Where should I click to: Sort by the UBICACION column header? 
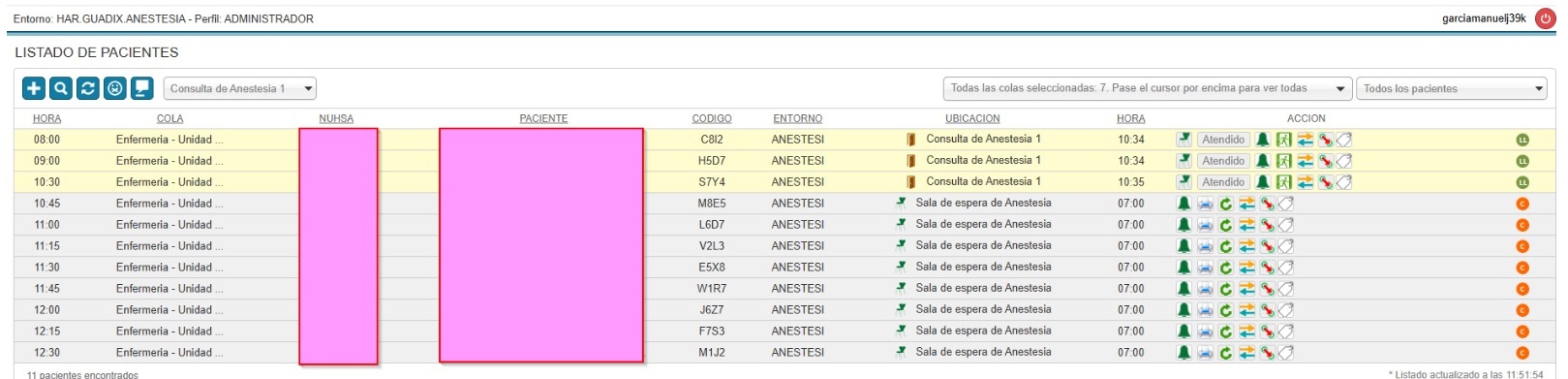[972, 118]
